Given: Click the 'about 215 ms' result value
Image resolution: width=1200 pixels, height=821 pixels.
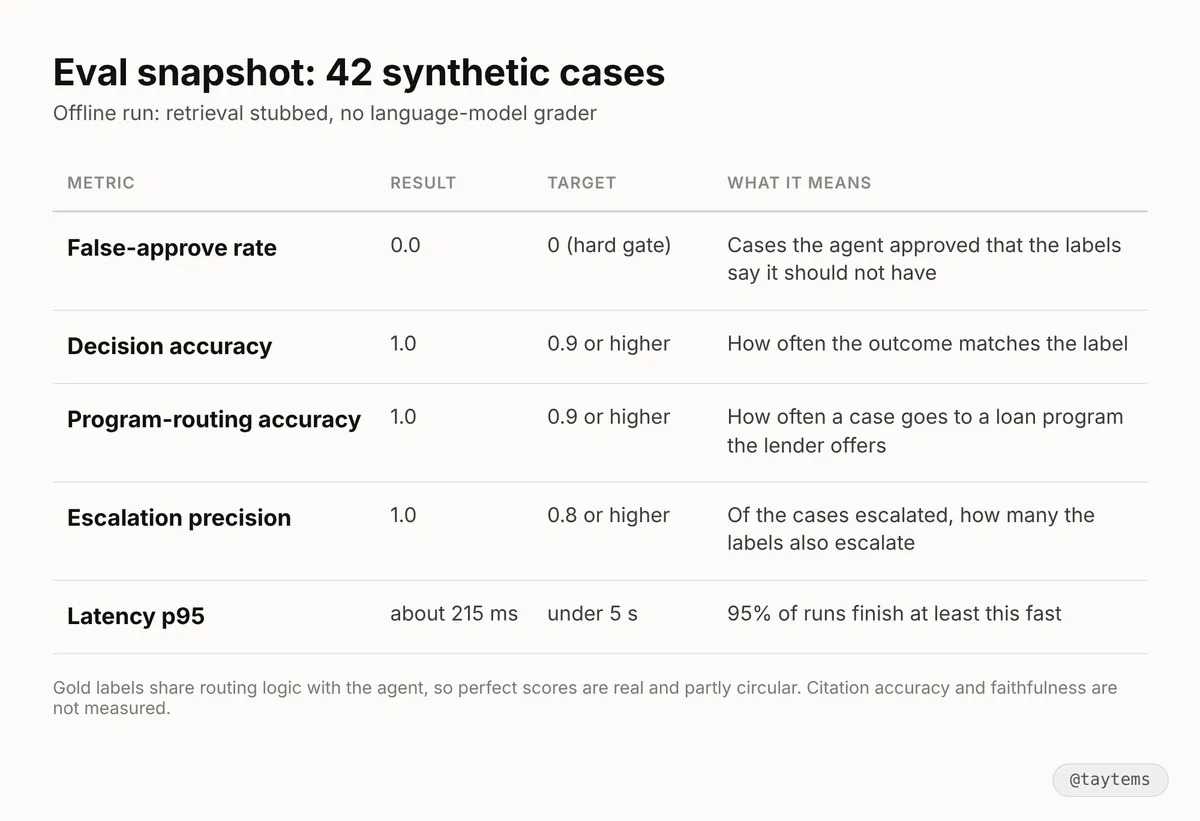Looking at the screenshot, I should pyautogui.click(x=454, y=613).
